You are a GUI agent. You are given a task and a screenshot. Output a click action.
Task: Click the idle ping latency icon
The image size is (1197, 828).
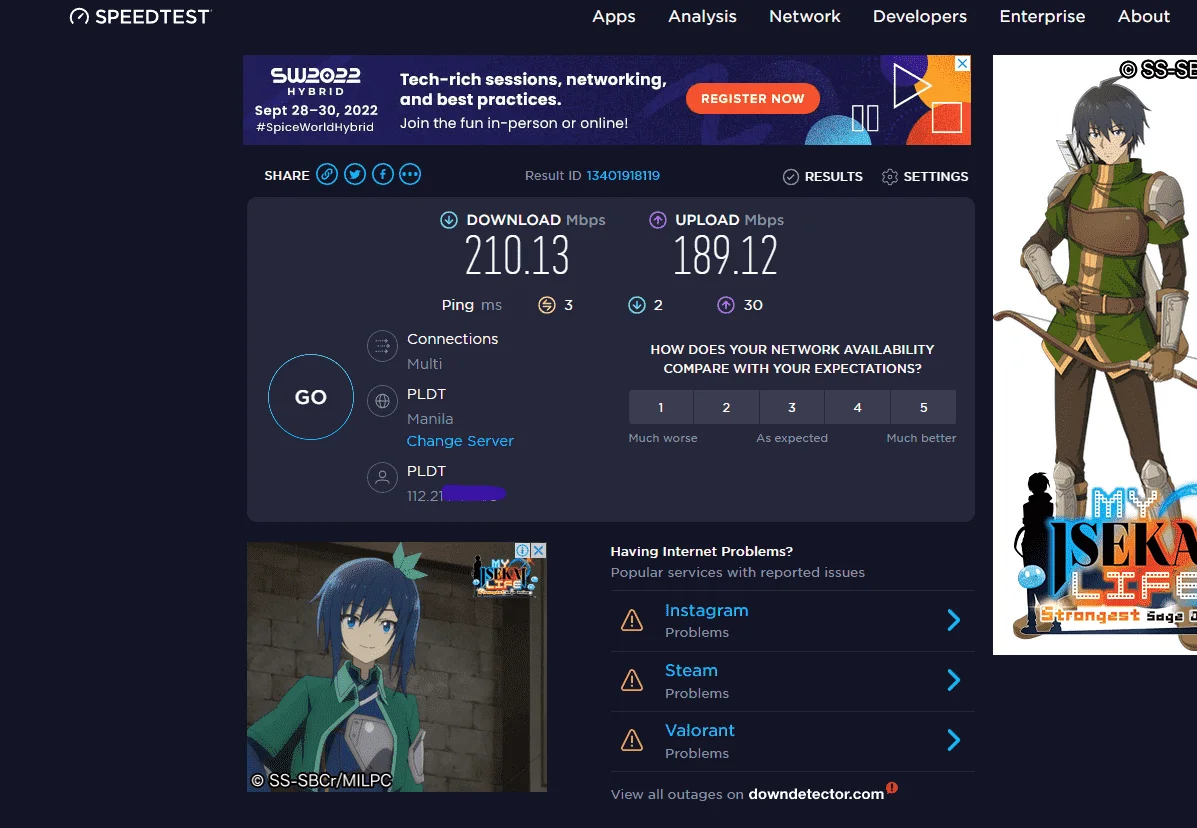click(x=547, y=305)
